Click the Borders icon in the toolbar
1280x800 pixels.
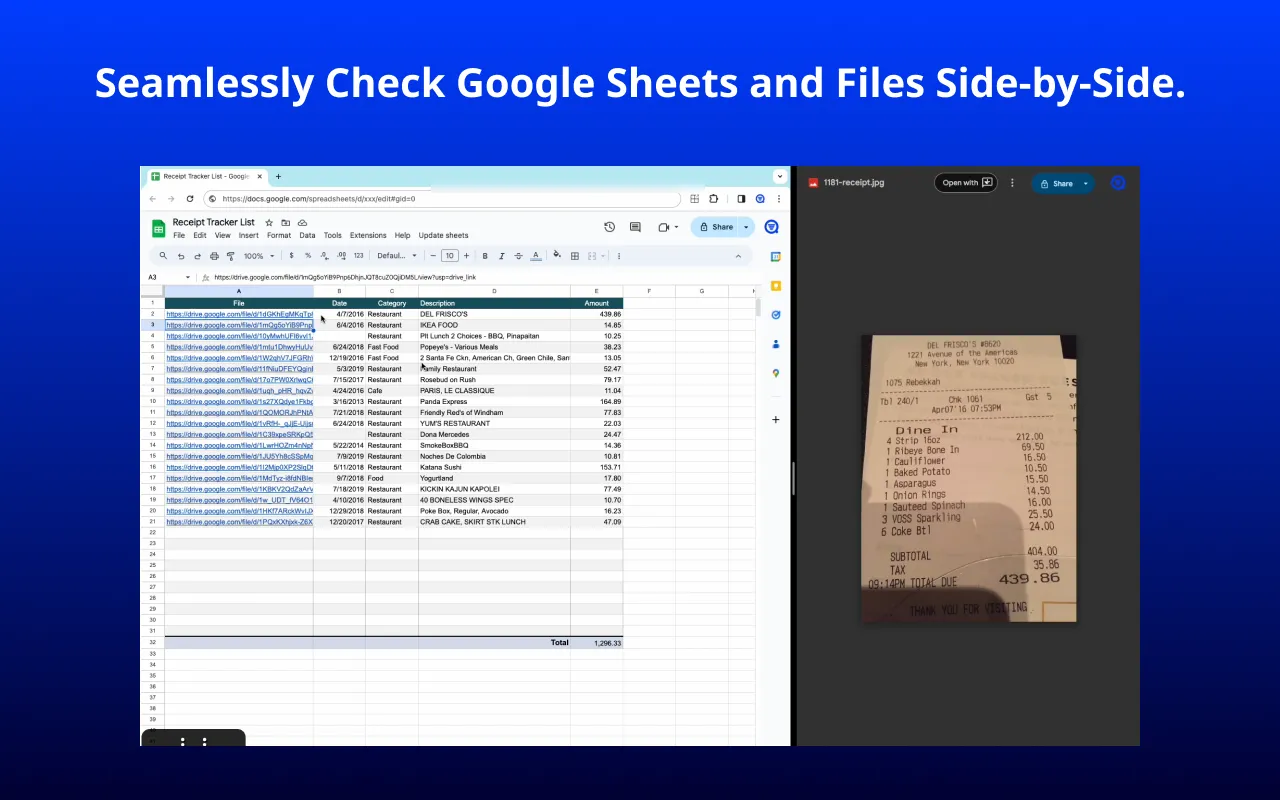(574, 255)
